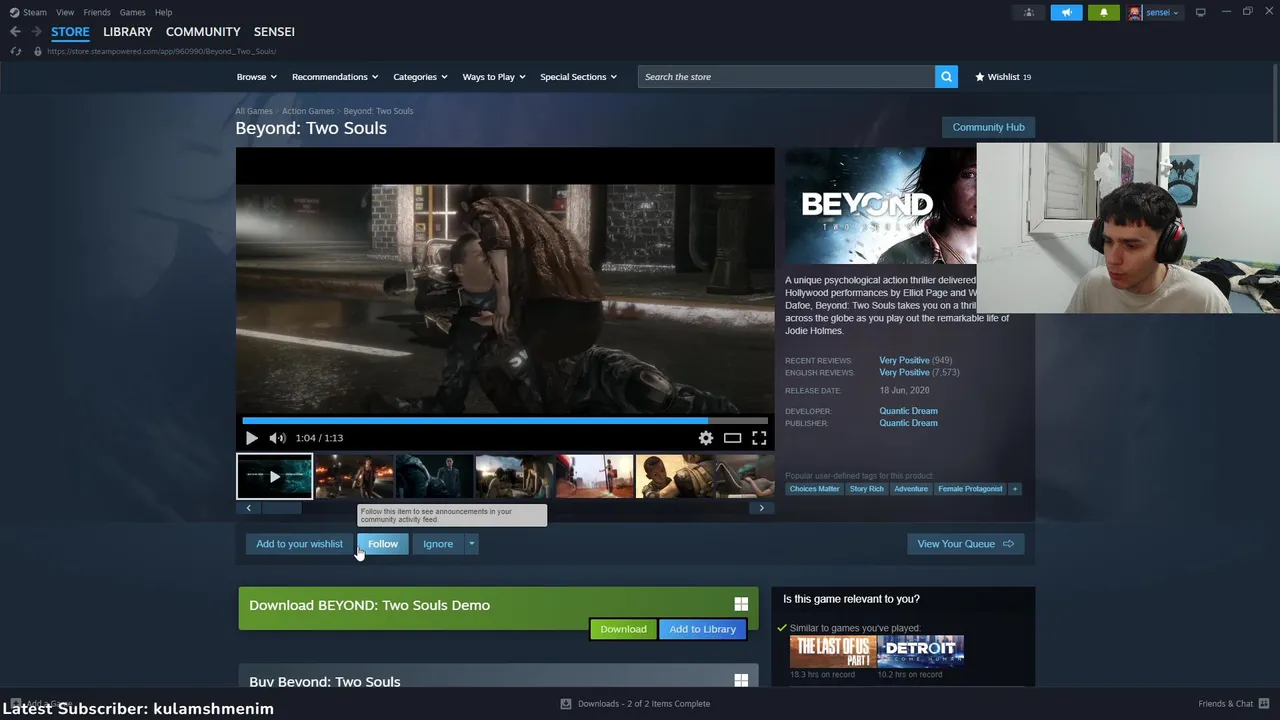Play the game trailer video
Viewport: 1280px width, 720px height.
pos(251,438)
